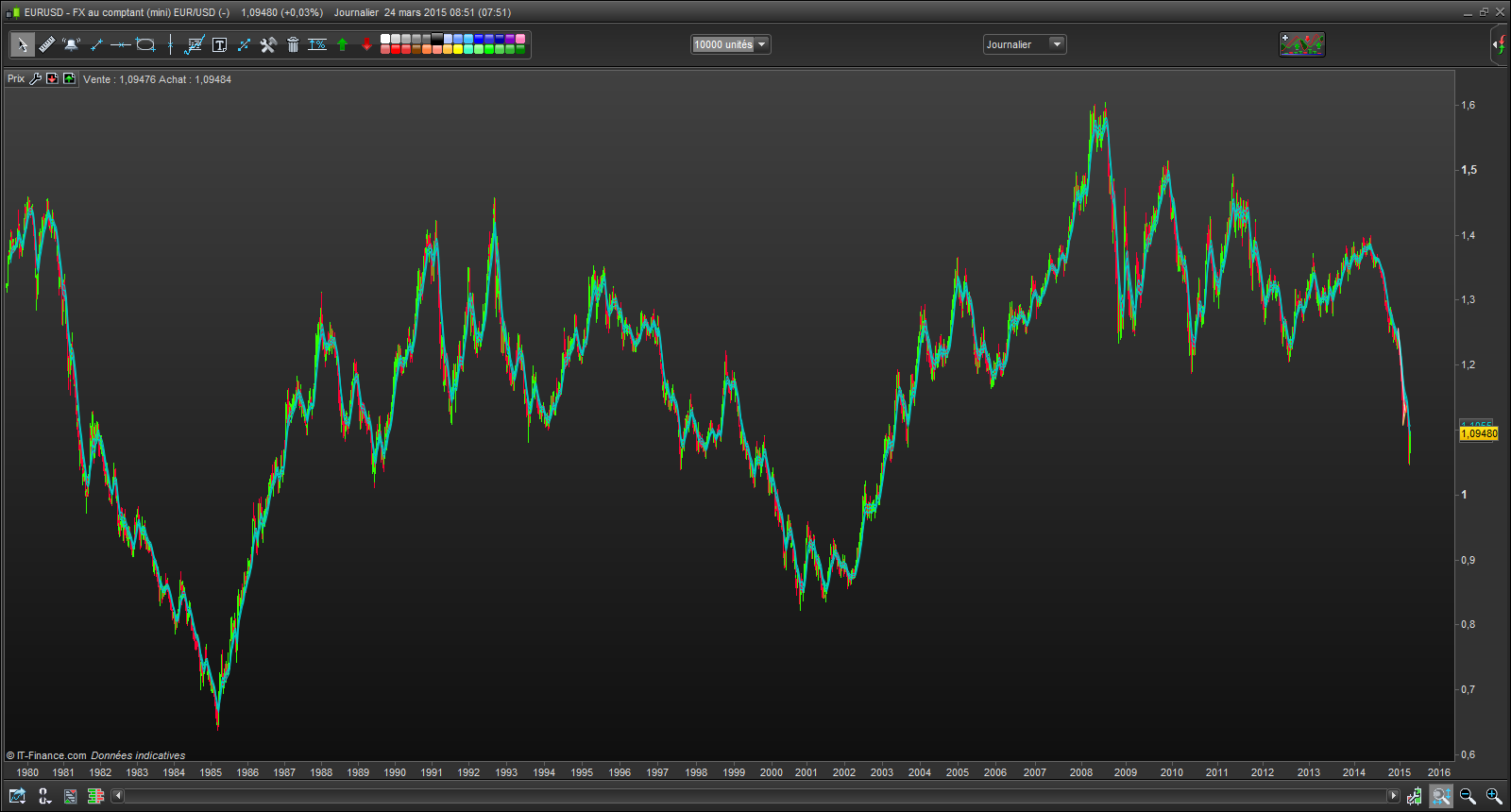Click the Journalier timeframe text field

click(x=1016, y=44)
